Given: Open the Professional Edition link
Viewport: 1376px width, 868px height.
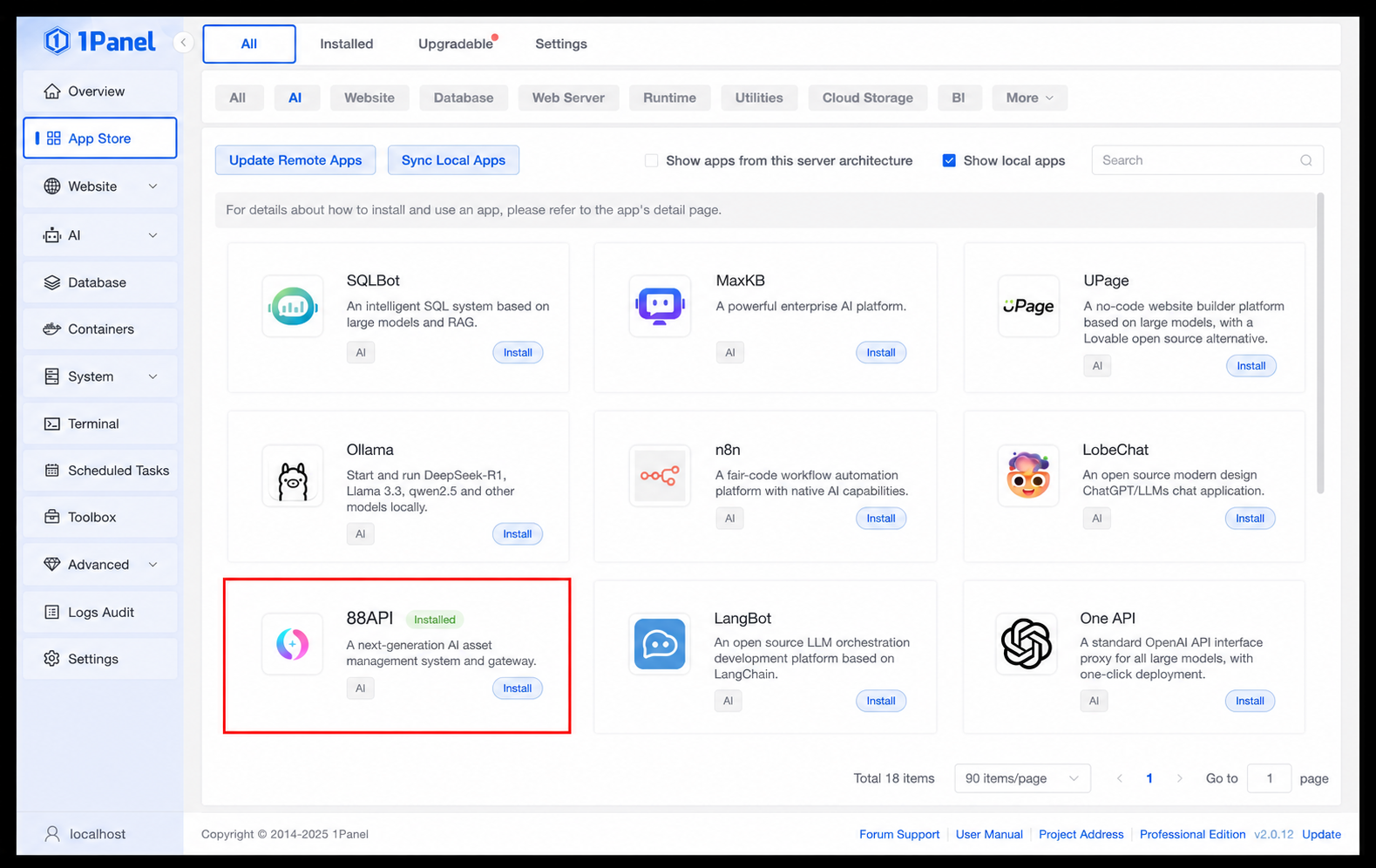Looking at the screenshot, I should (x=1192, y=834).
